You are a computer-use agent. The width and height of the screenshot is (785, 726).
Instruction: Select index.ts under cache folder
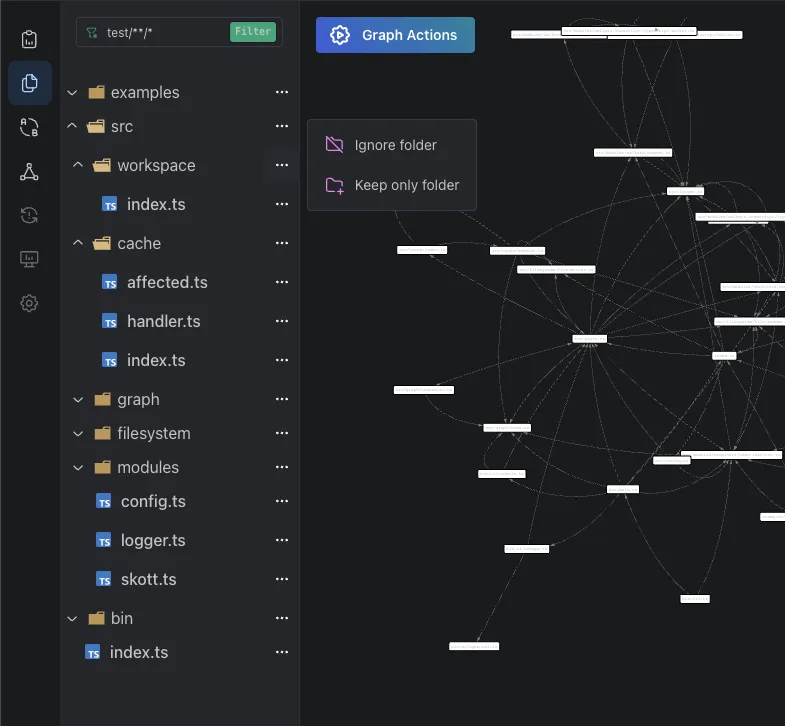(156, 360)
